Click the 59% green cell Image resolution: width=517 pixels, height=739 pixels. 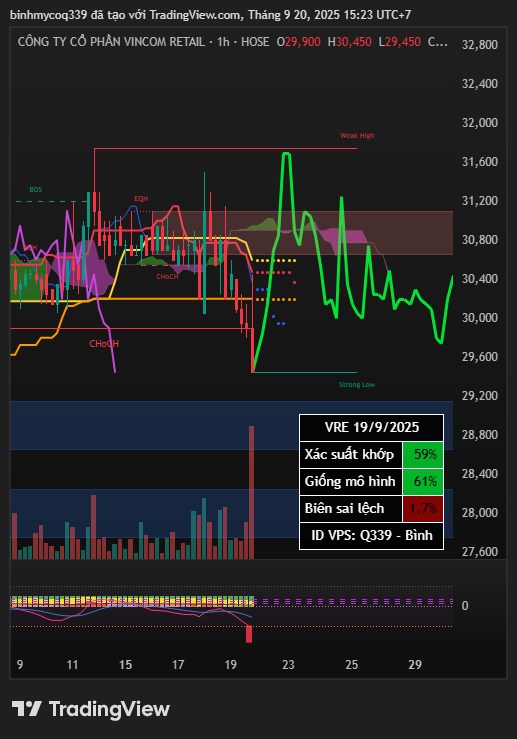(x=423, y=454)
